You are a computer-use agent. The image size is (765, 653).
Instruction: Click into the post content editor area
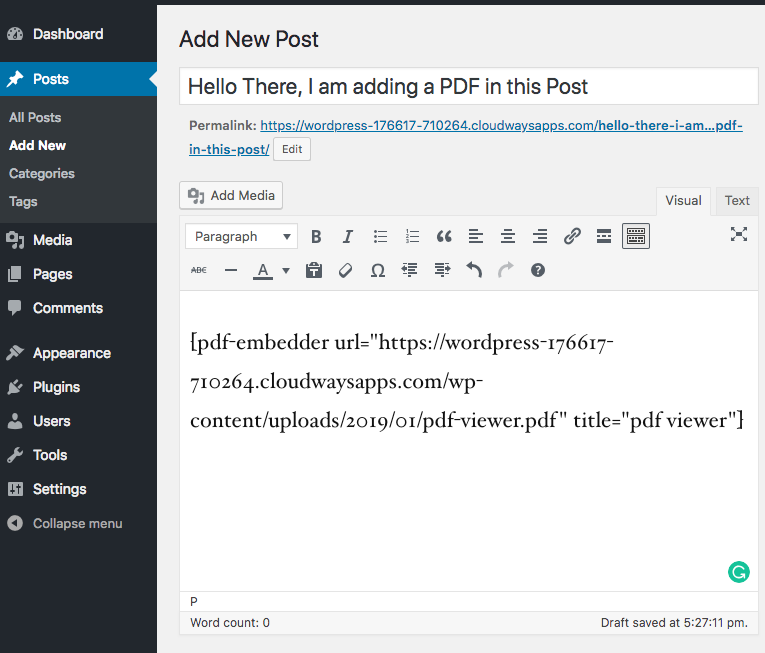coord(468,439)
